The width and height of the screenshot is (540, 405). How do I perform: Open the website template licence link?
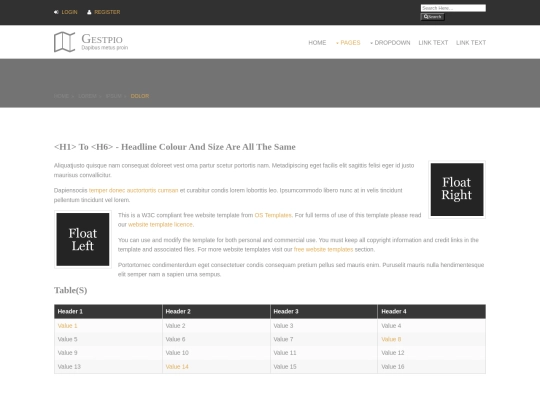click(x=160, y=225)
